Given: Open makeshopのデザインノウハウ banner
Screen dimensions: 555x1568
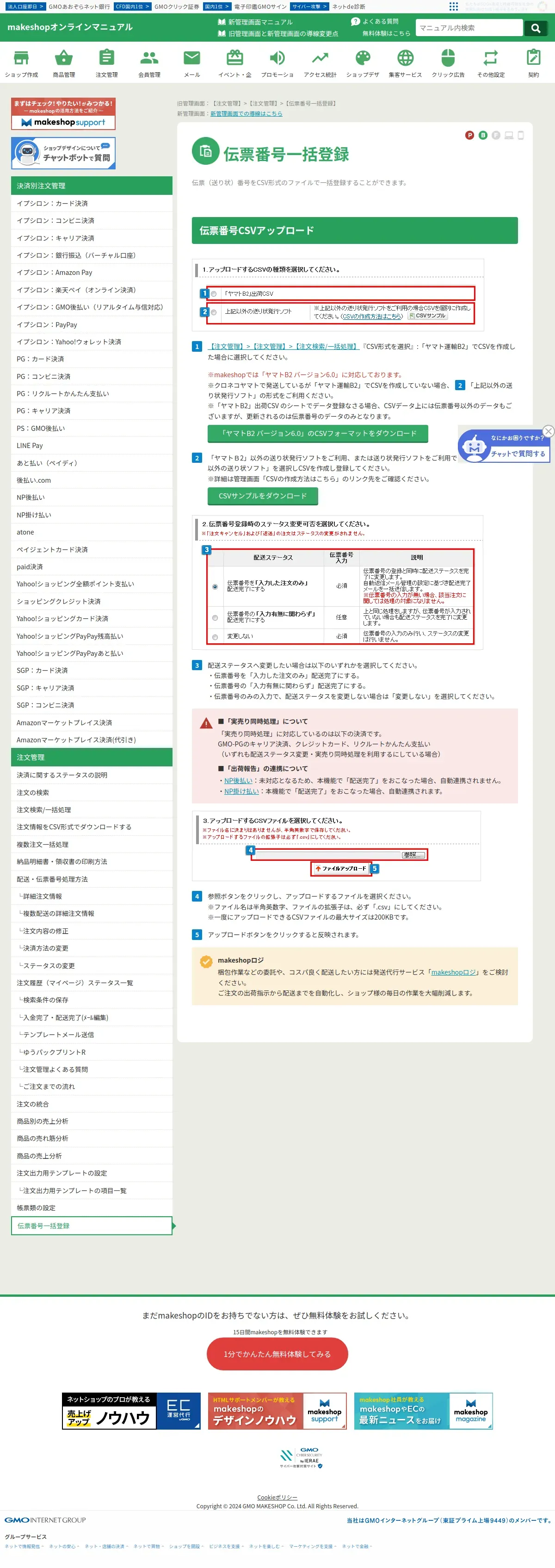Looking at the screenshot, I should pos(277,1411).
